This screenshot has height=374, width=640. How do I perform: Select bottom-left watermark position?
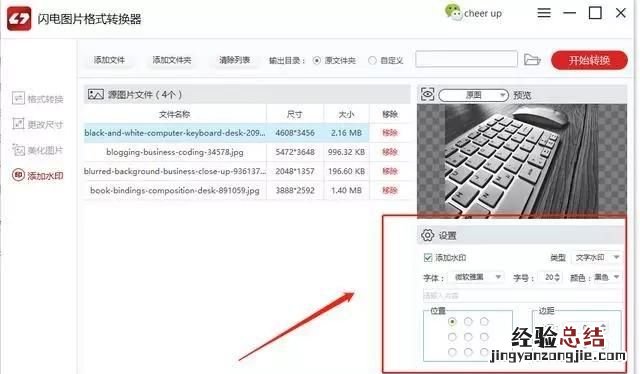click(x=452, y=352)
